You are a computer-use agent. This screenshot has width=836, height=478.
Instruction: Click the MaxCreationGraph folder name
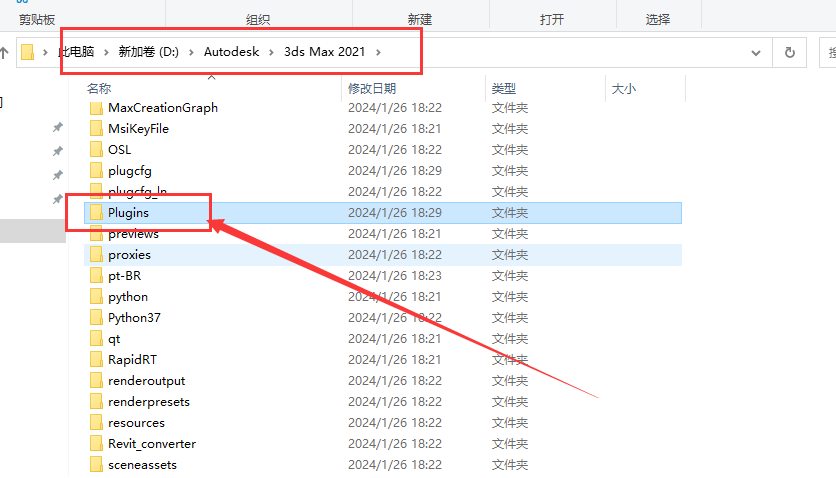click(163, 108)
